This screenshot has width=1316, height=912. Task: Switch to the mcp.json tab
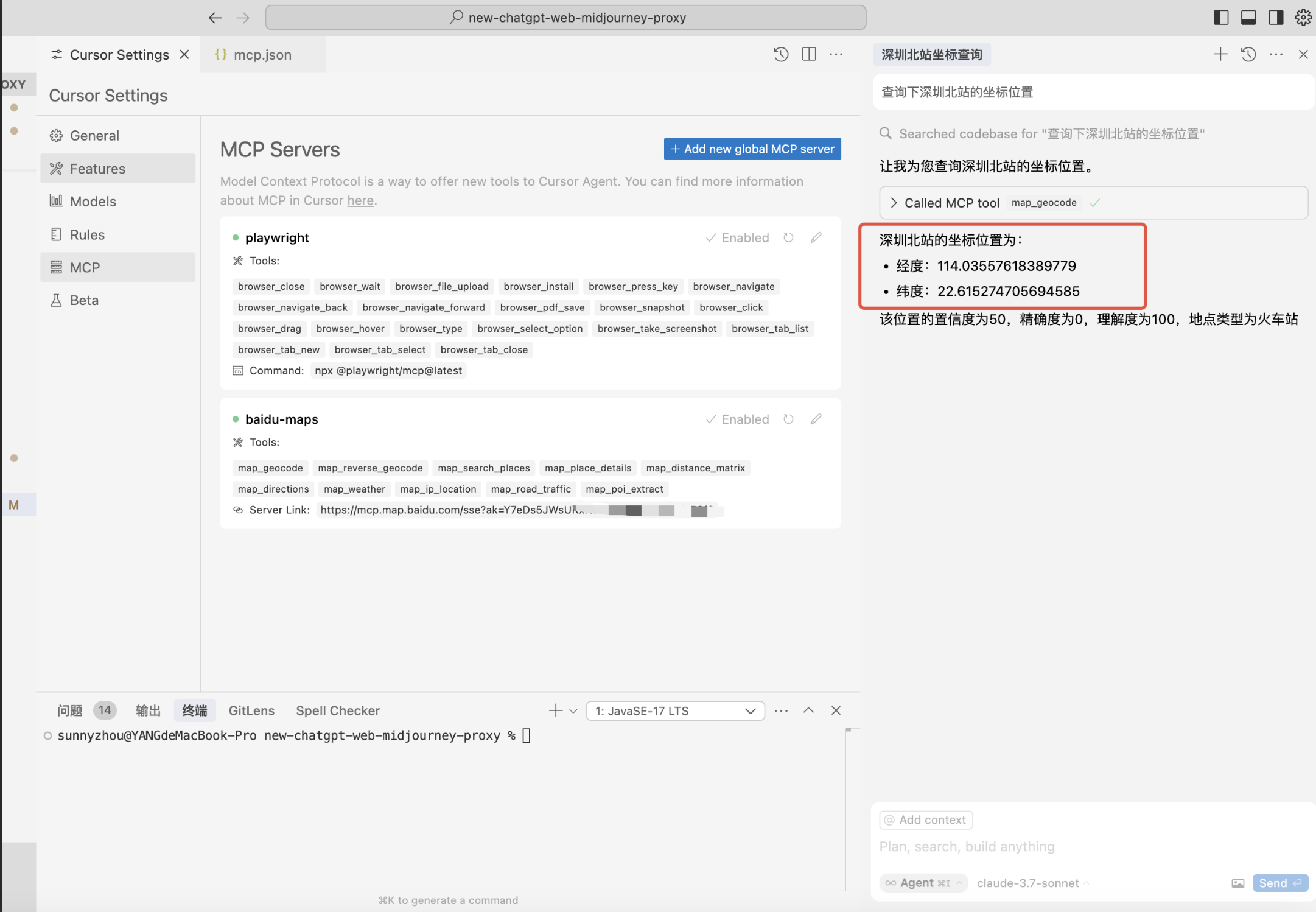[262, 55]
